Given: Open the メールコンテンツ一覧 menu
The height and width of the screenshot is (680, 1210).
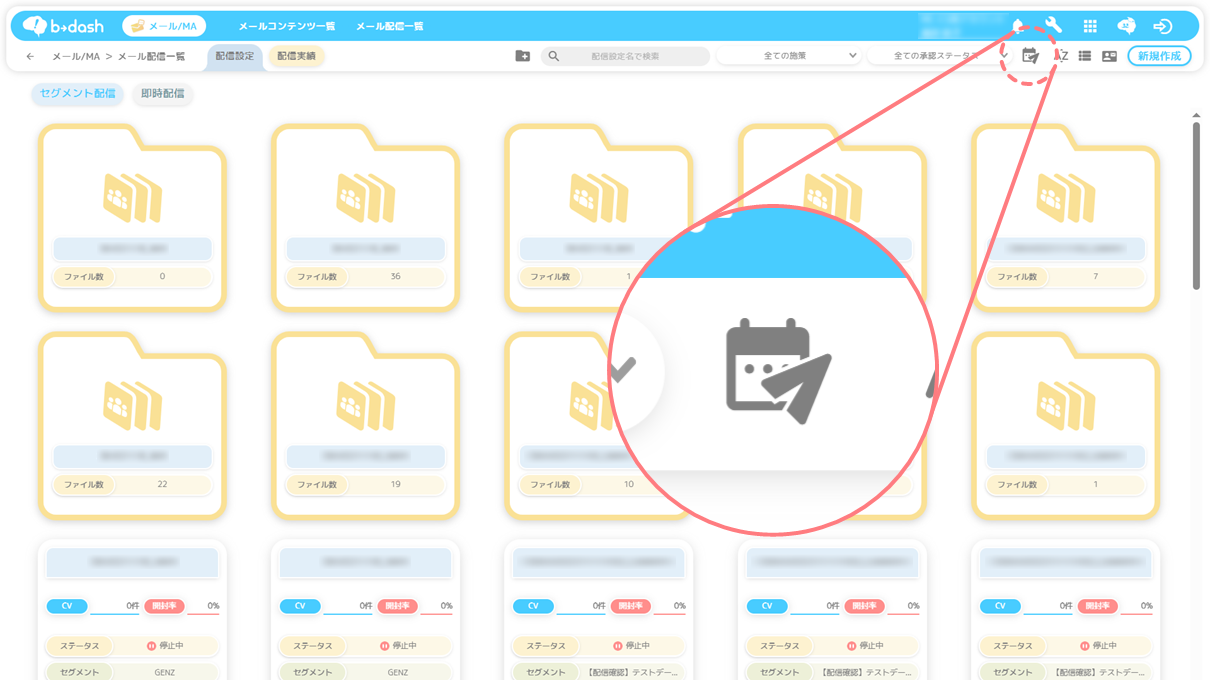Looking at the screenshot, I should 286,26.
